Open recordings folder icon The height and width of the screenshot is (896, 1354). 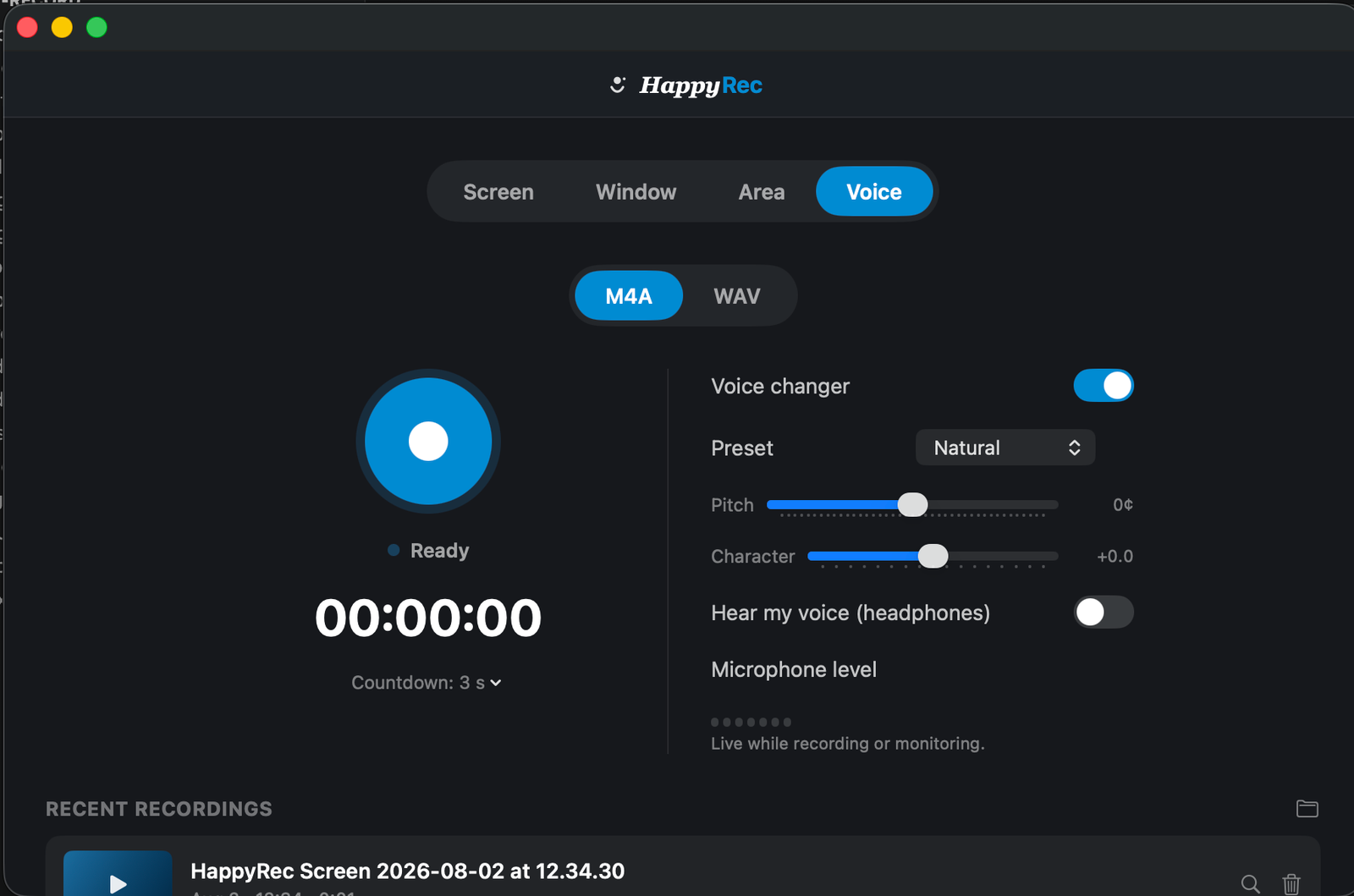[1307, 809]
